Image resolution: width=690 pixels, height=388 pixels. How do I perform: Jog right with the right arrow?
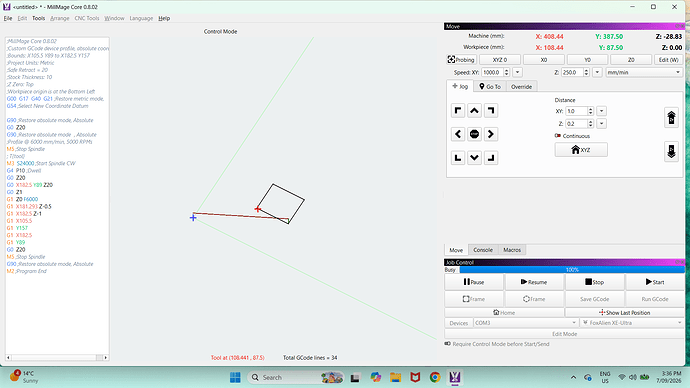(491, 134)
